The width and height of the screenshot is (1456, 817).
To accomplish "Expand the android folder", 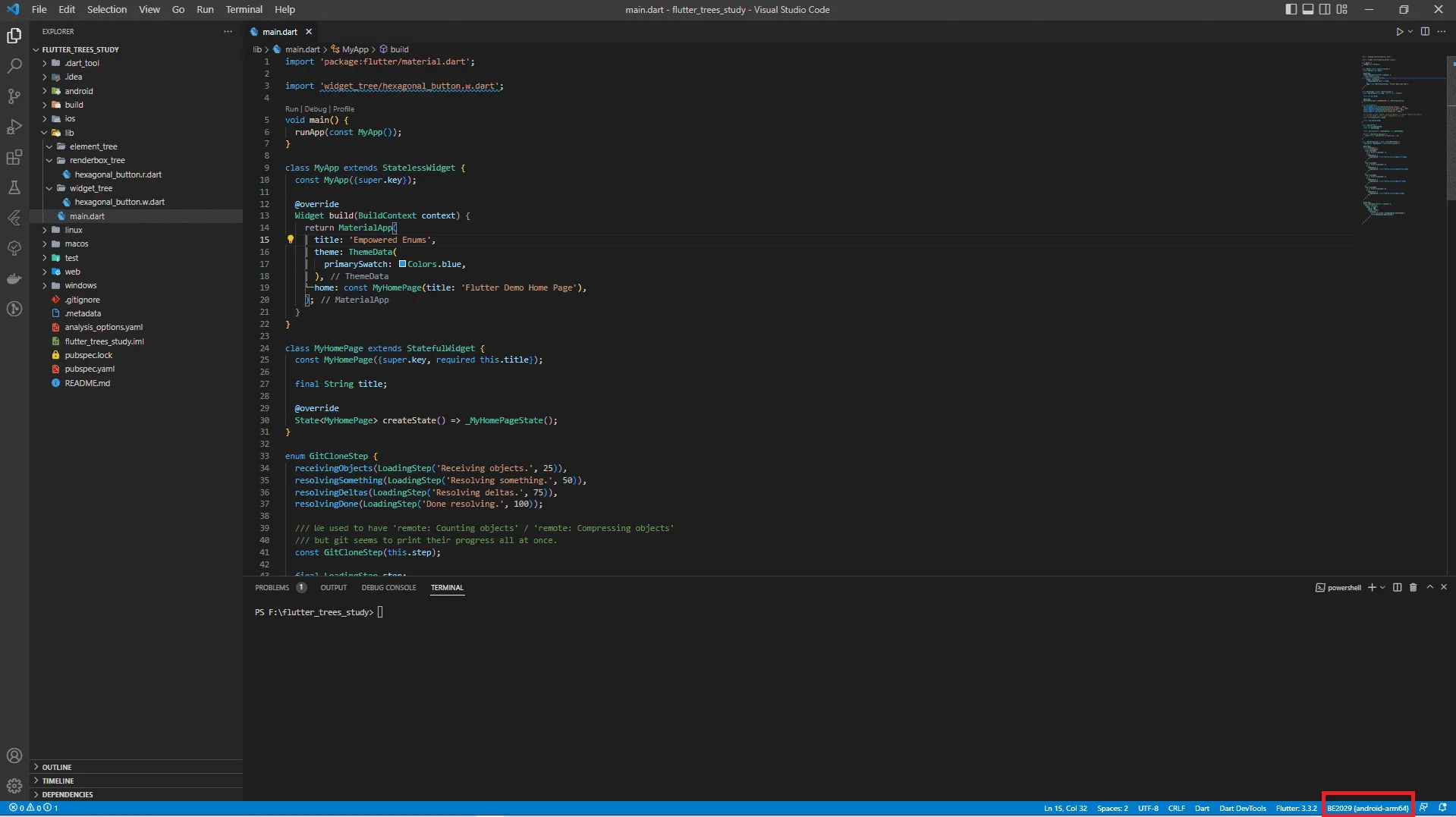I will pos(79,91).
